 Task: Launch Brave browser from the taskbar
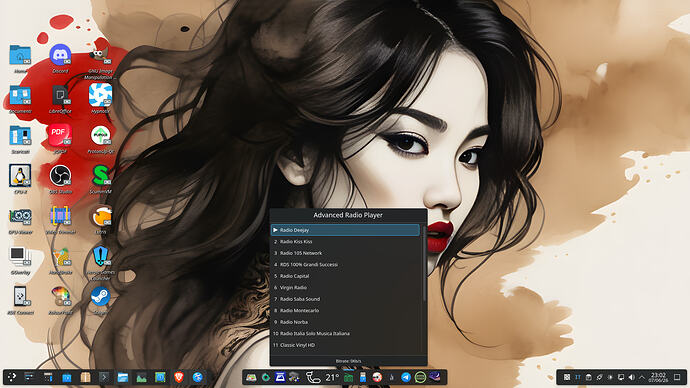[x=179, y=377]
